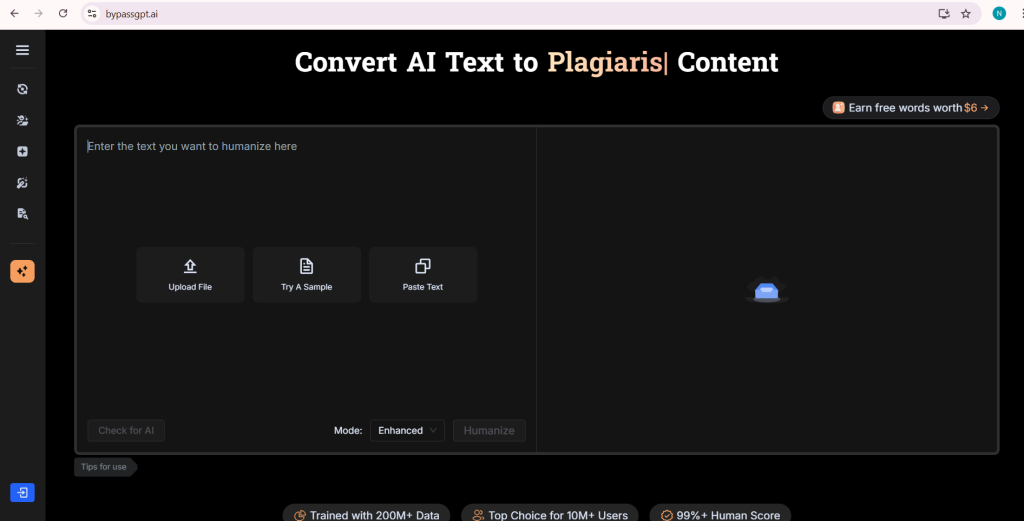
Task: Go back using the browser back arrow
Action: point(14,14)
